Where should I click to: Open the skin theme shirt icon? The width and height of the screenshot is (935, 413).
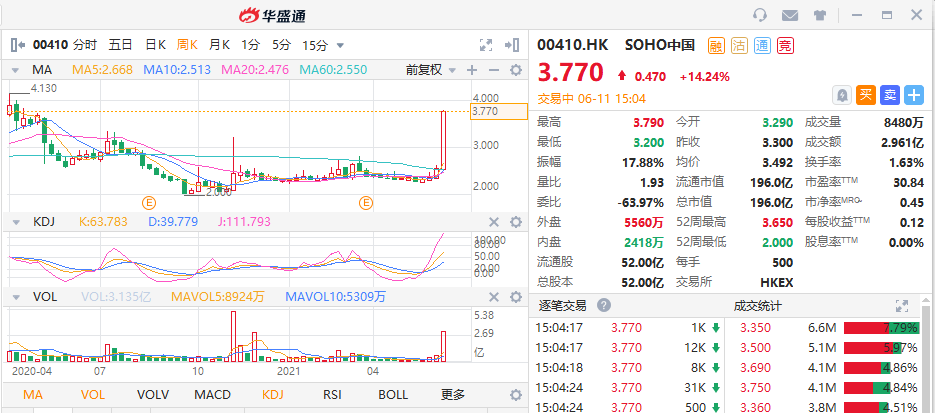coord(820,15)
